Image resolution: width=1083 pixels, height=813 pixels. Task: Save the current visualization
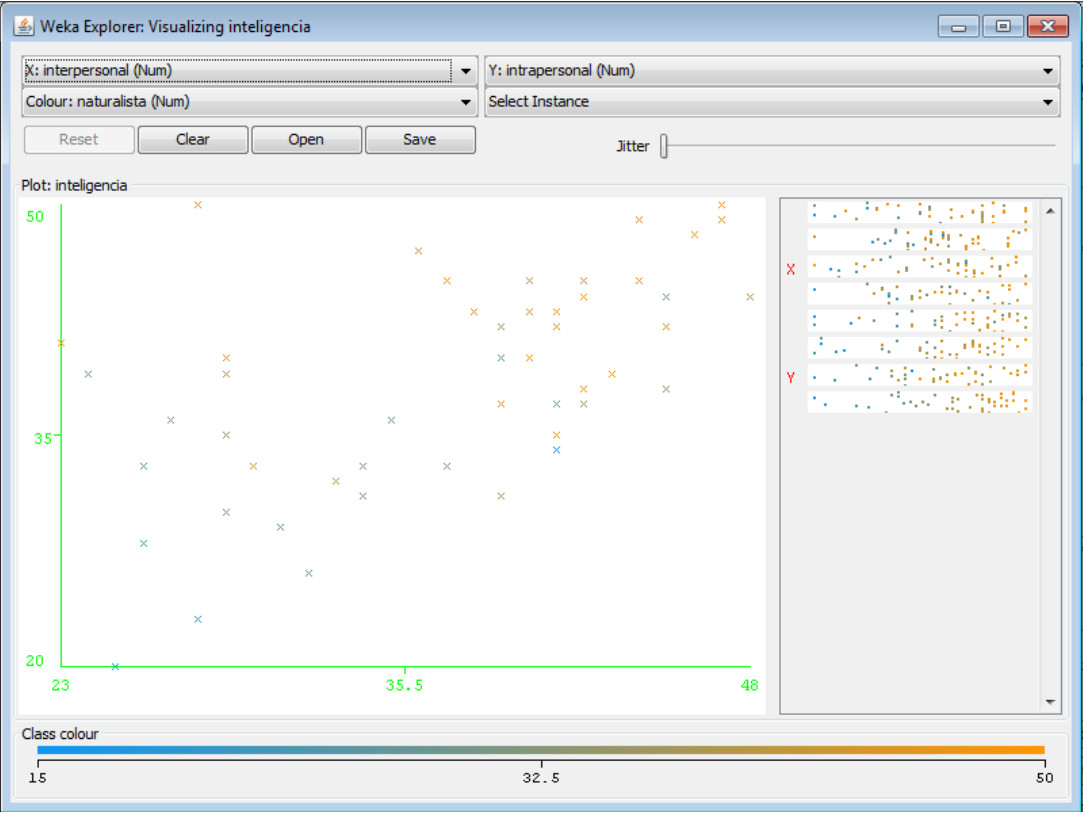tap(420, 139)
